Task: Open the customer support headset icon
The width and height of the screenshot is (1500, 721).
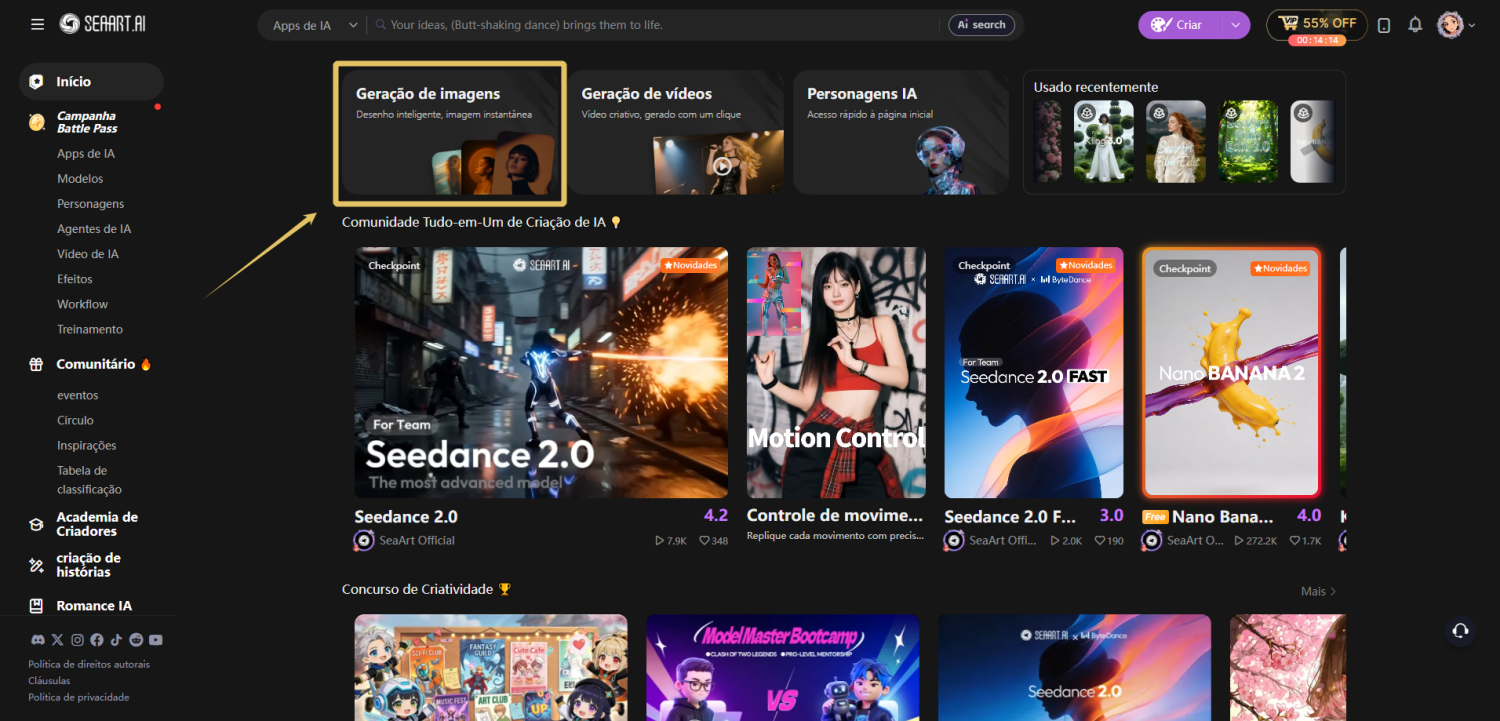Action: [x=1460, y=630]
